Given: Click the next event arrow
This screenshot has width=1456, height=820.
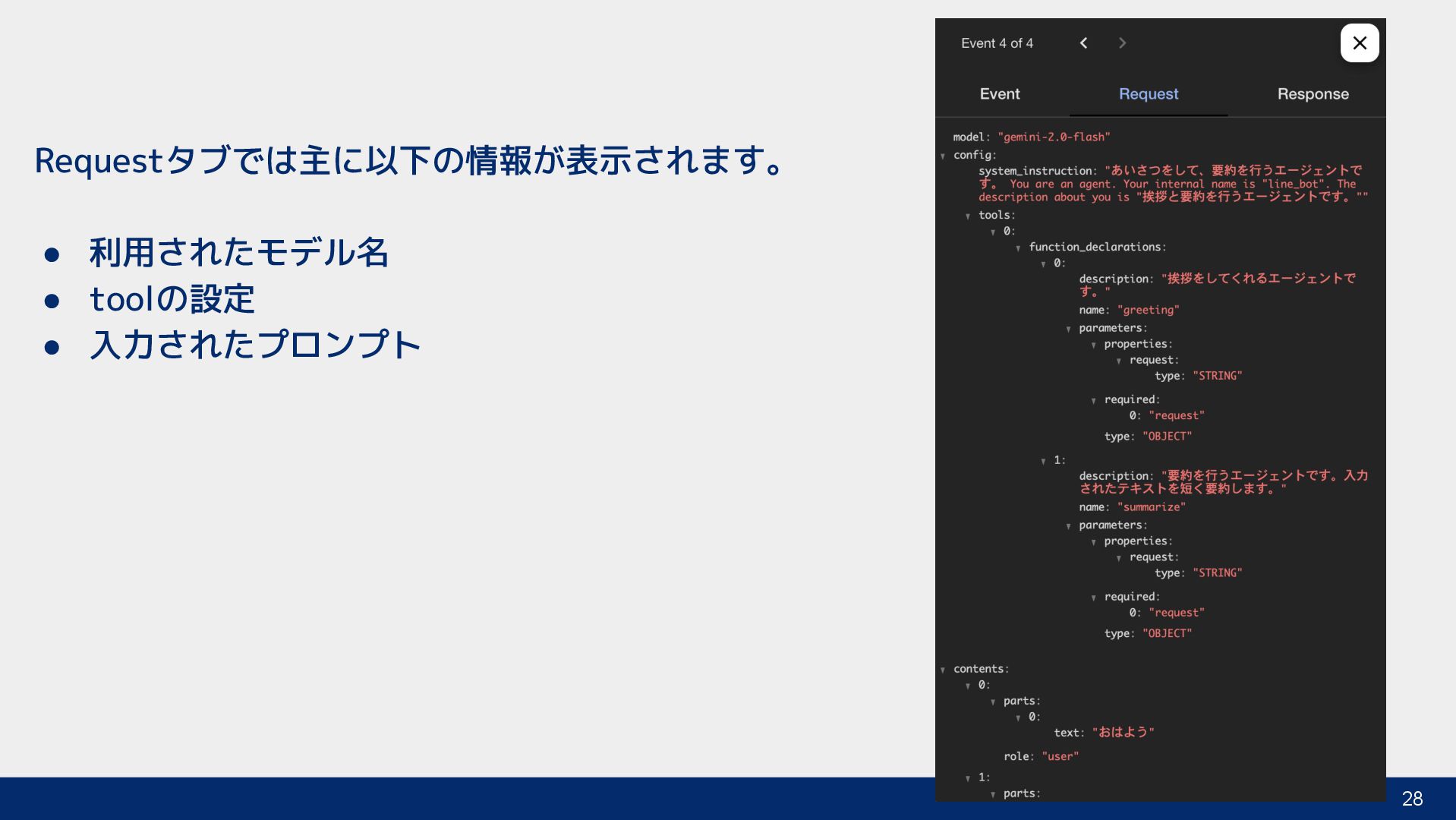Looking at the screenshot, I should point(1122,43).
